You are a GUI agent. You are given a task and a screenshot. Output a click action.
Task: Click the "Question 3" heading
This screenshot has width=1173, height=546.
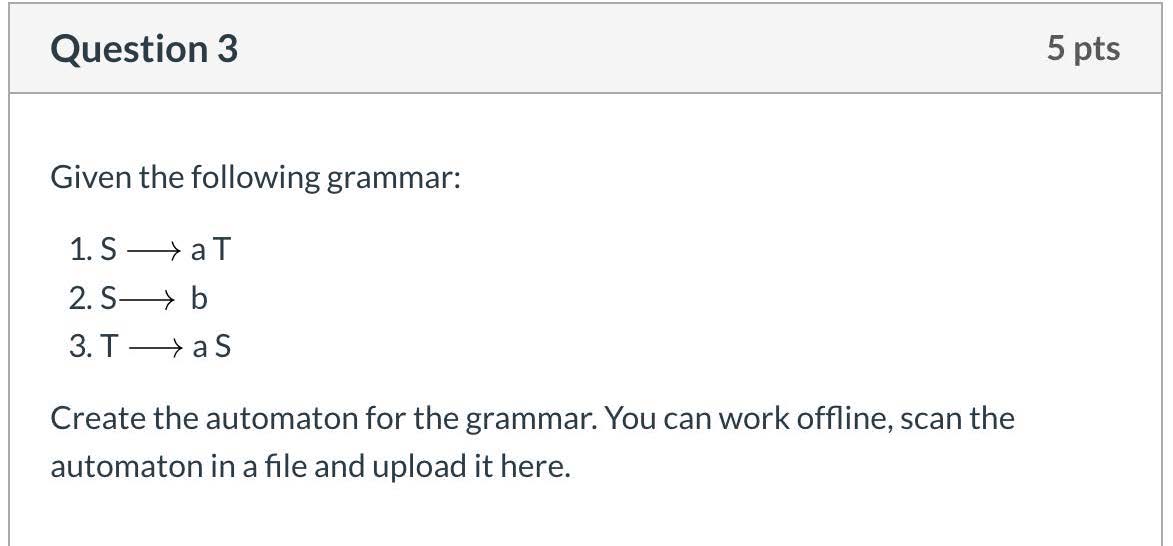click(144, 49)
